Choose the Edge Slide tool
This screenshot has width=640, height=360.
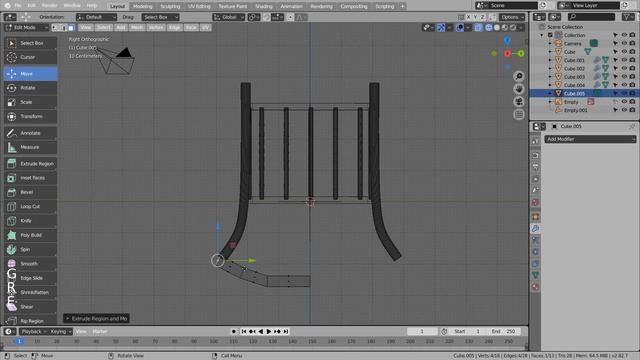tap(30, 278)
